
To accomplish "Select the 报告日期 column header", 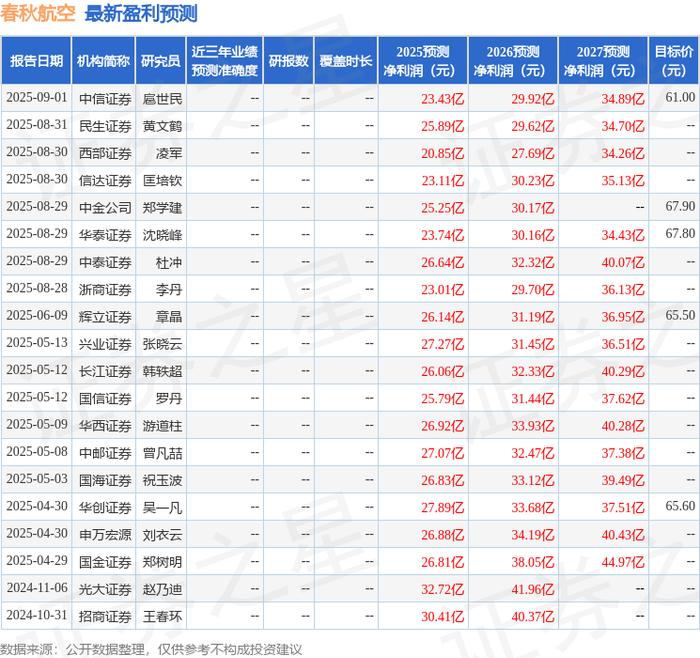I will click(x=36, y=61).
